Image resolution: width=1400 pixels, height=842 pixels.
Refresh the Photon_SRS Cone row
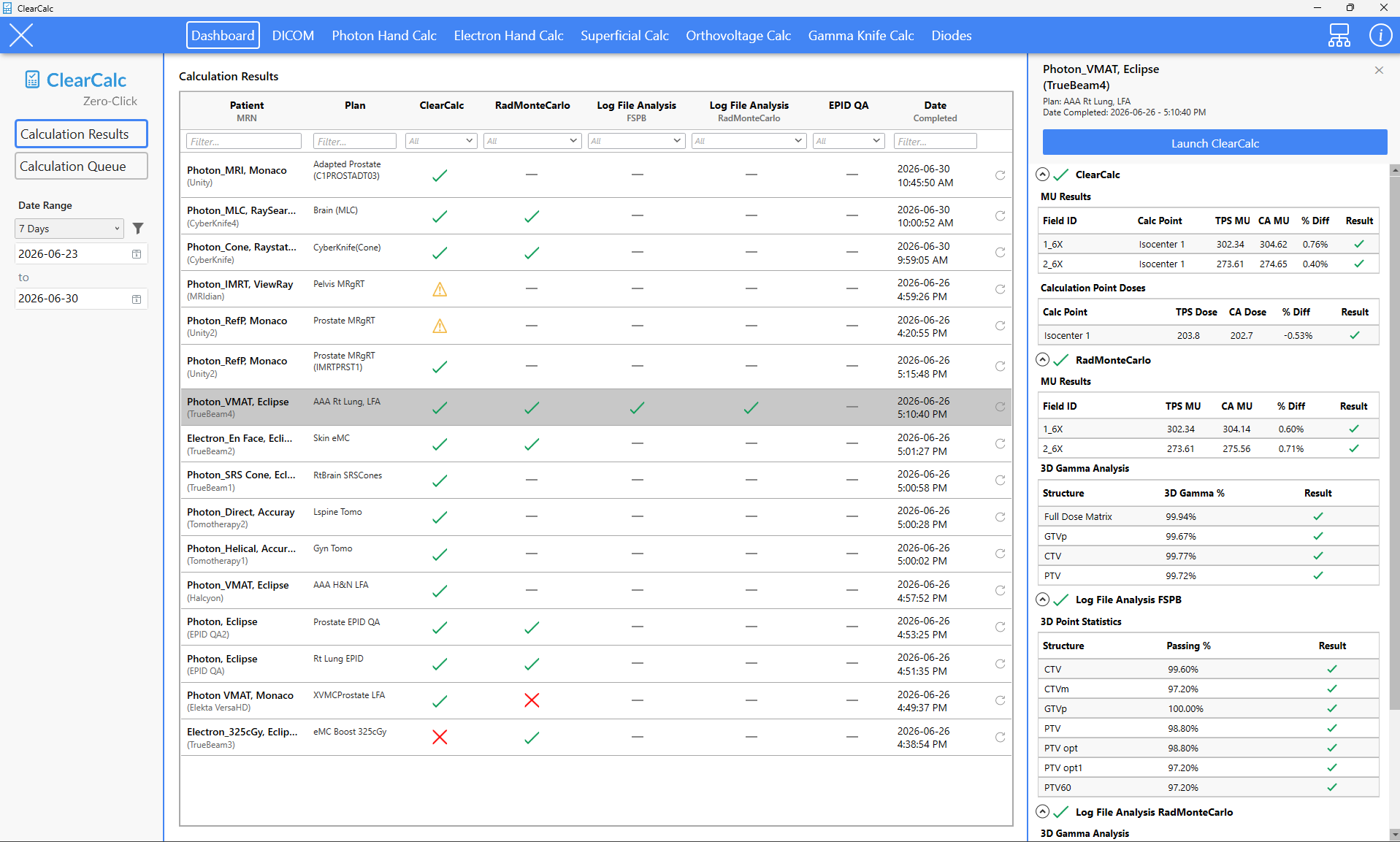1000,481
